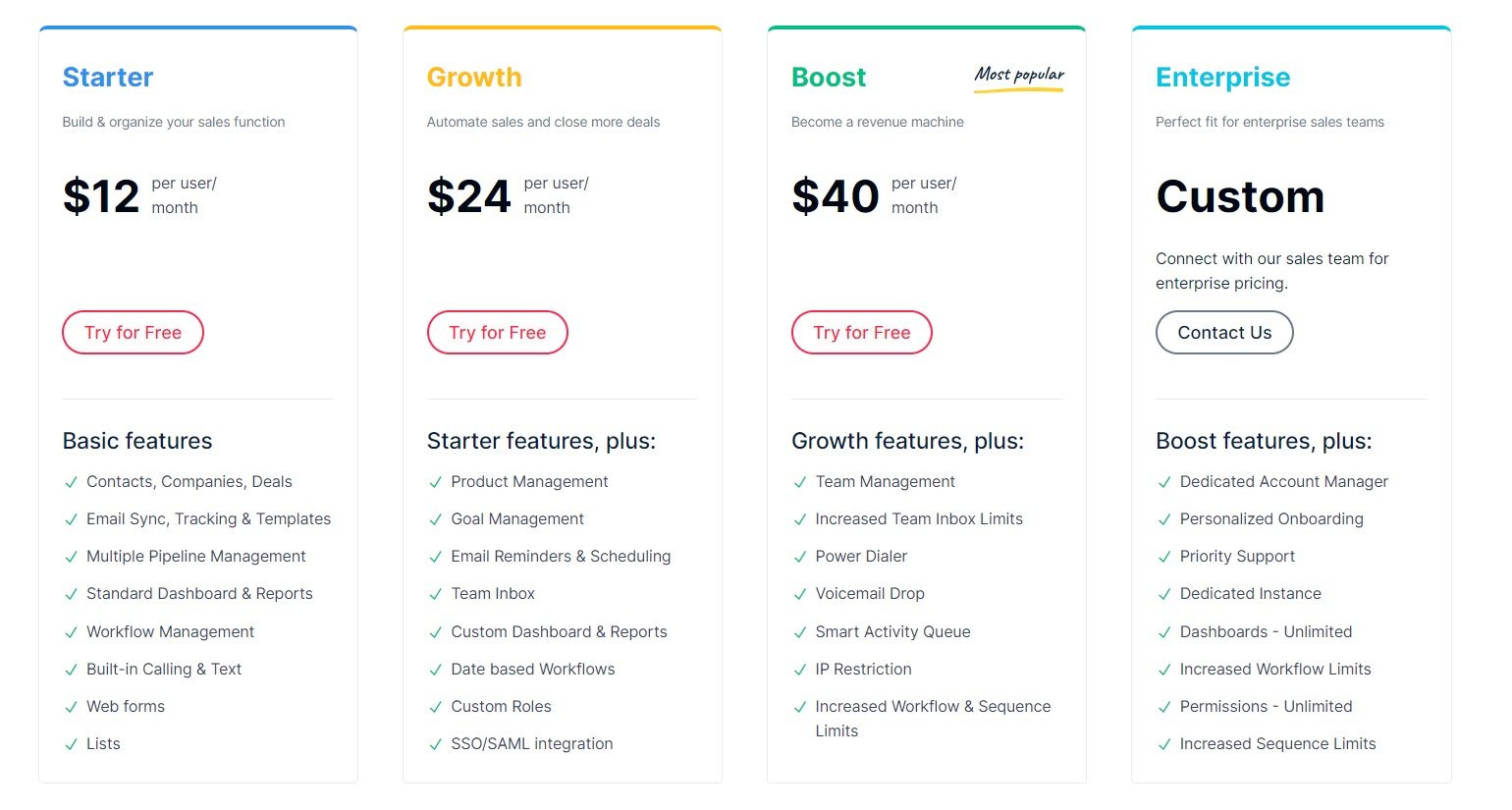This screenshot has height=810, width=1512.
Task: Click the Starter plan Try for Free button
Action: point(133,333)
